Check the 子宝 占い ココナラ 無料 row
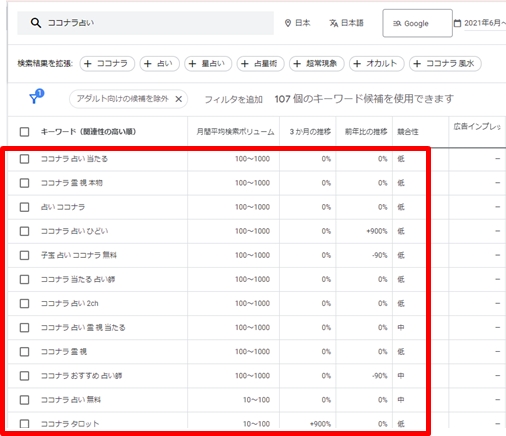The width and height of the screenshot is (506, 436). (24, 255)
